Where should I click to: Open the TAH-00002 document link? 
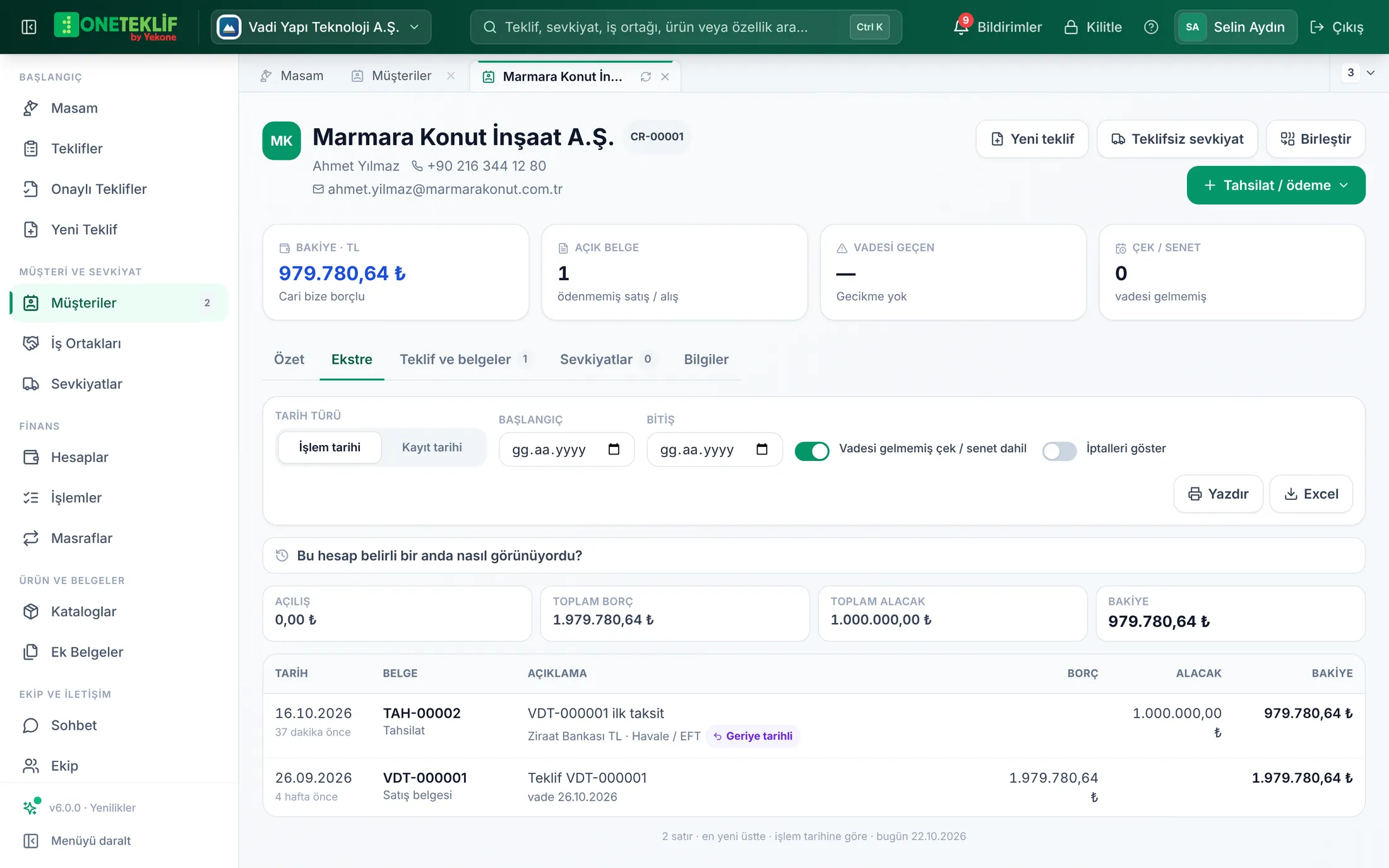coord(422,713)
